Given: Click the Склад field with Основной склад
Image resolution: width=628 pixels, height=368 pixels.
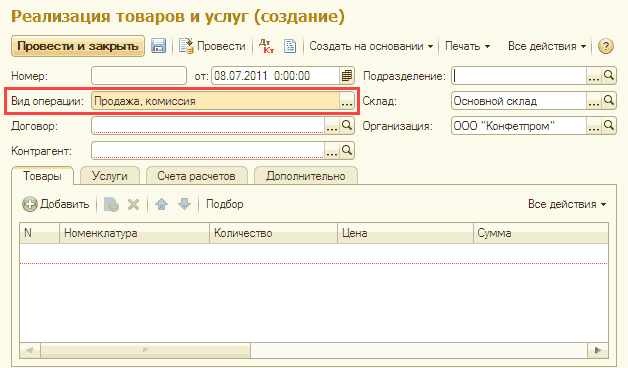Looking at the screenshot, I should [519, 101].
